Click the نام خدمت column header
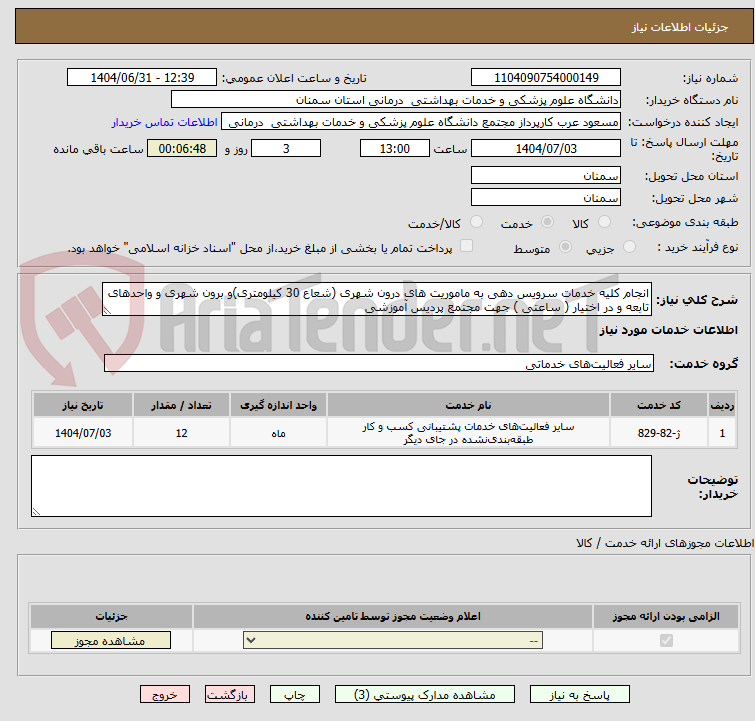Viewport: 755px width, 721px height. [468, 405]
